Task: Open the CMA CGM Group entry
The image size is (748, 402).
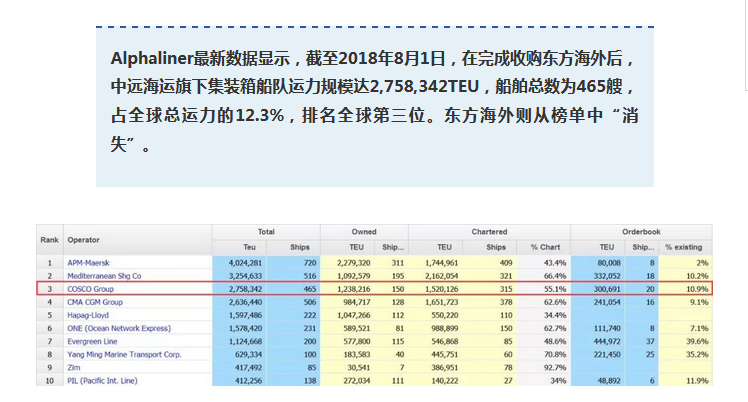Action: click(98, 301)
